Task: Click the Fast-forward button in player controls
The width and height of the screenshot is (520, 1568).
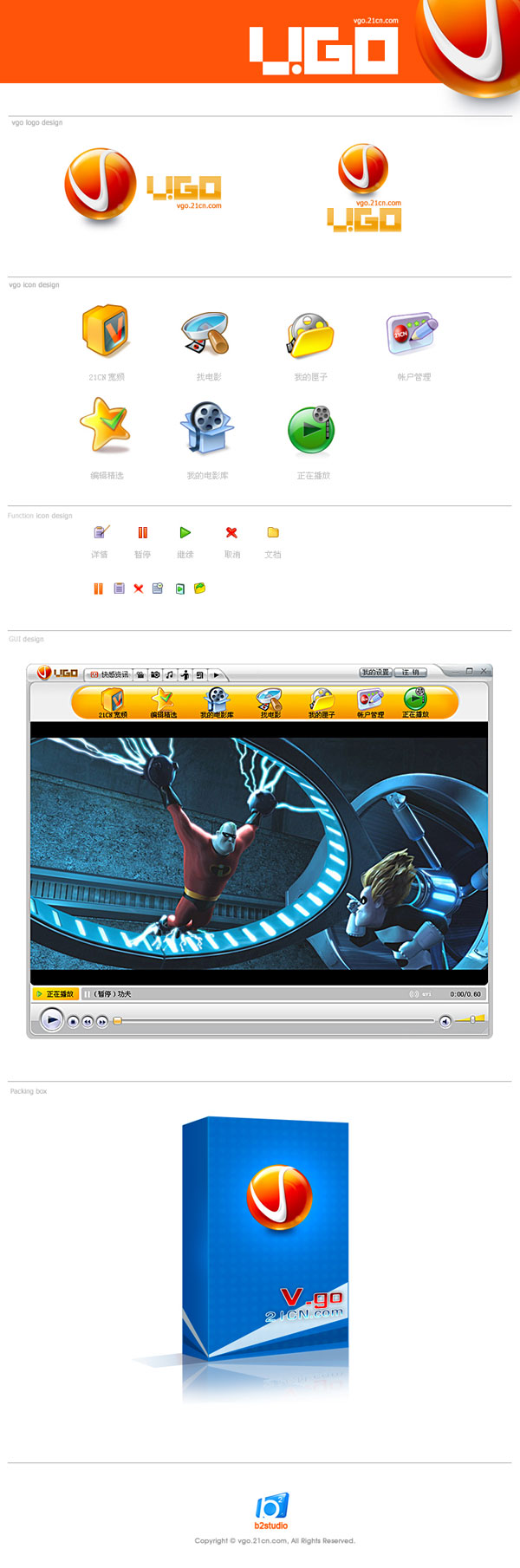Action: pos(102,1022)
